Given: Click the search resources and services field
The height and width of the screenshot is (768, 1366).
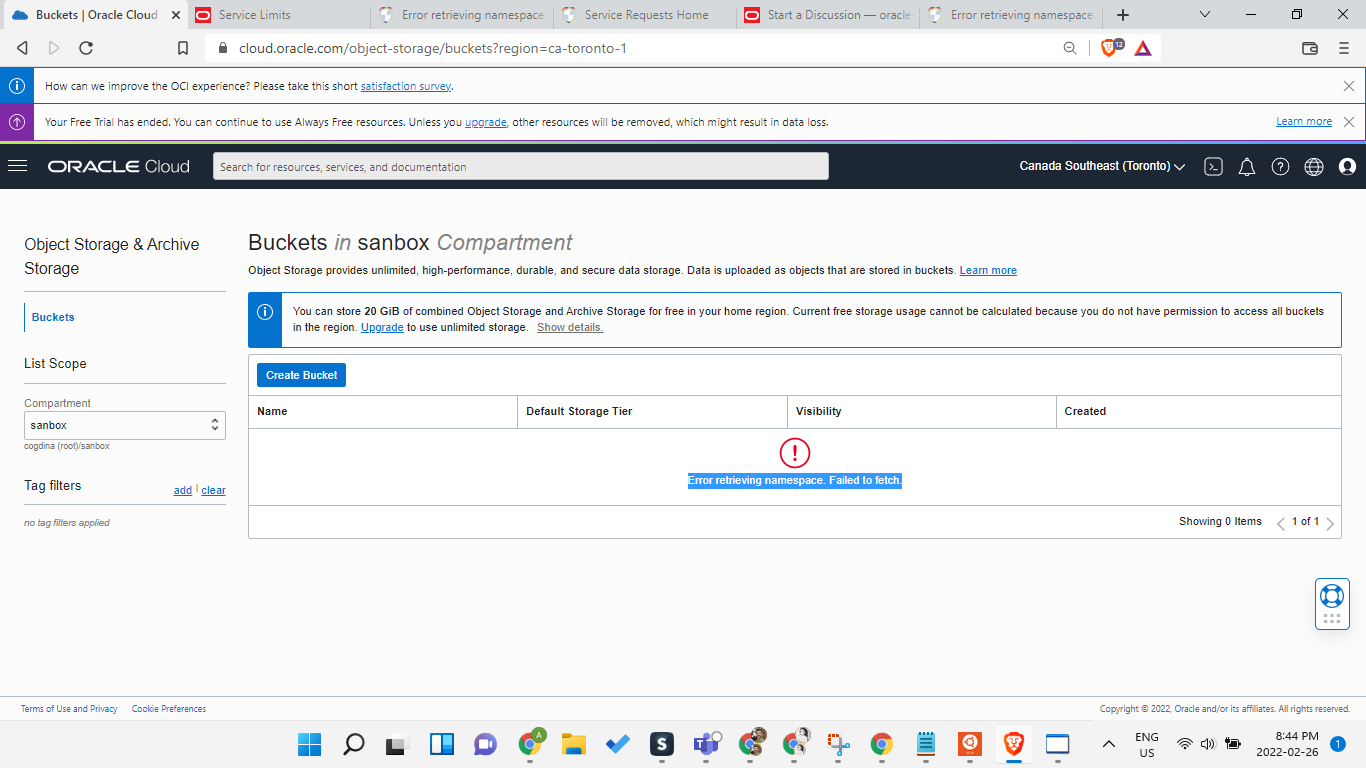Looking at the screenshot, I should point(521,166).
